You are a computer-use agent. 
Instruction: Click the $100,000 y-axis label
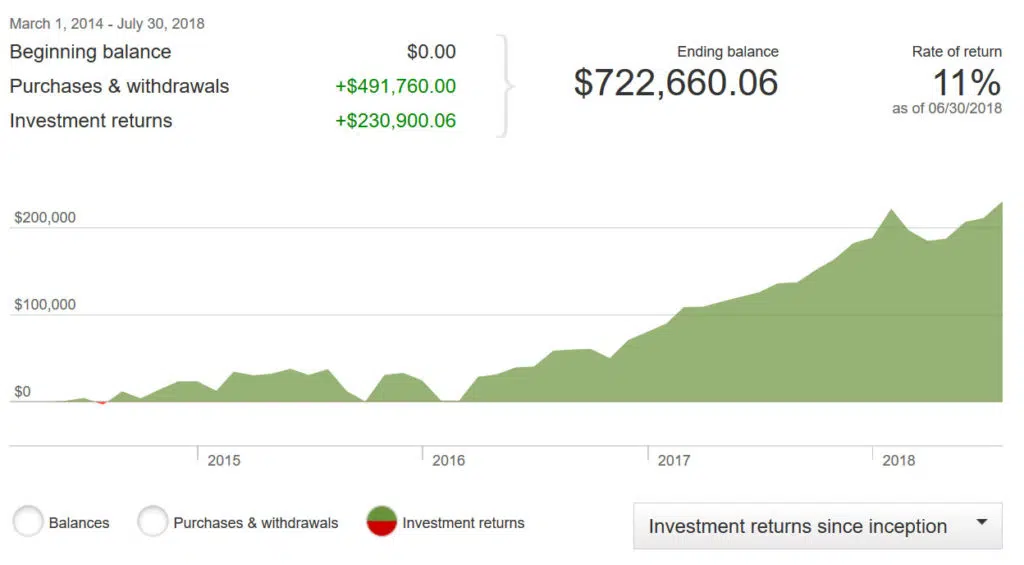click(45, 305)
